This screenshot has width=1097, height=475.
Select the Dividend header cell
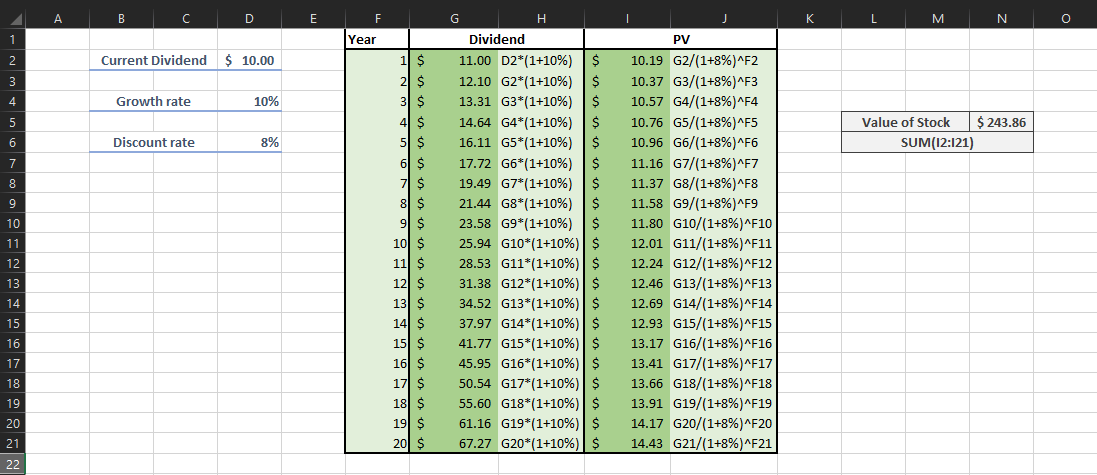(x=497, y=39)
